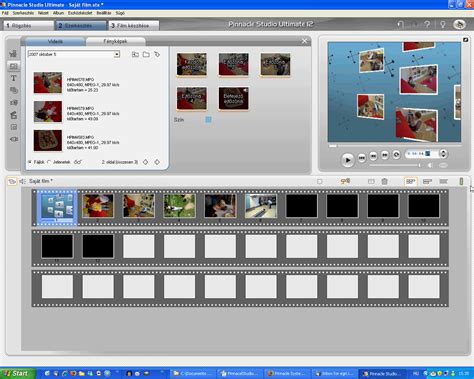Open the video album tab in sidebar
Image resolution: width=474 pixels, height=379 pixels.
[x=13, y=54]
